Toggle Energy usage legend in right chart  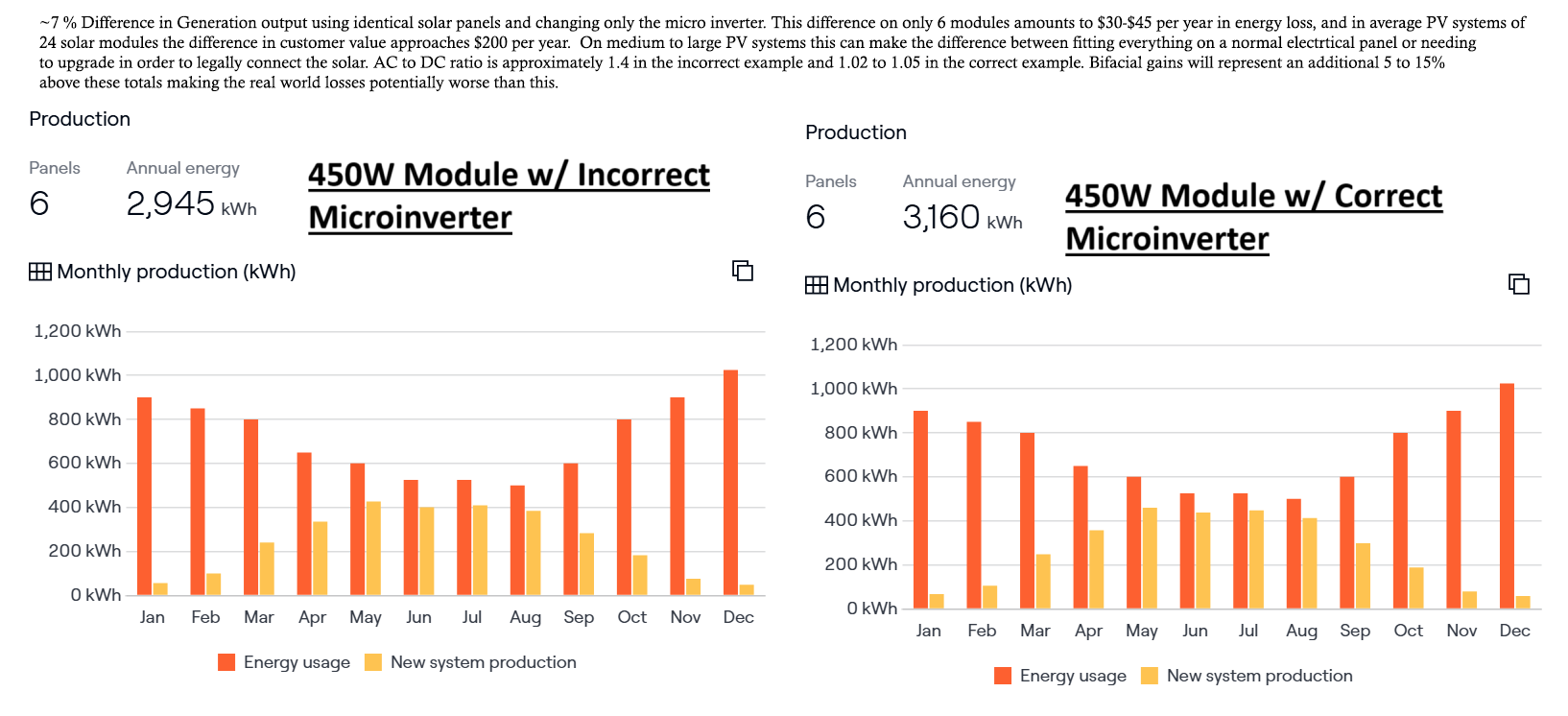pos(1060,676)
